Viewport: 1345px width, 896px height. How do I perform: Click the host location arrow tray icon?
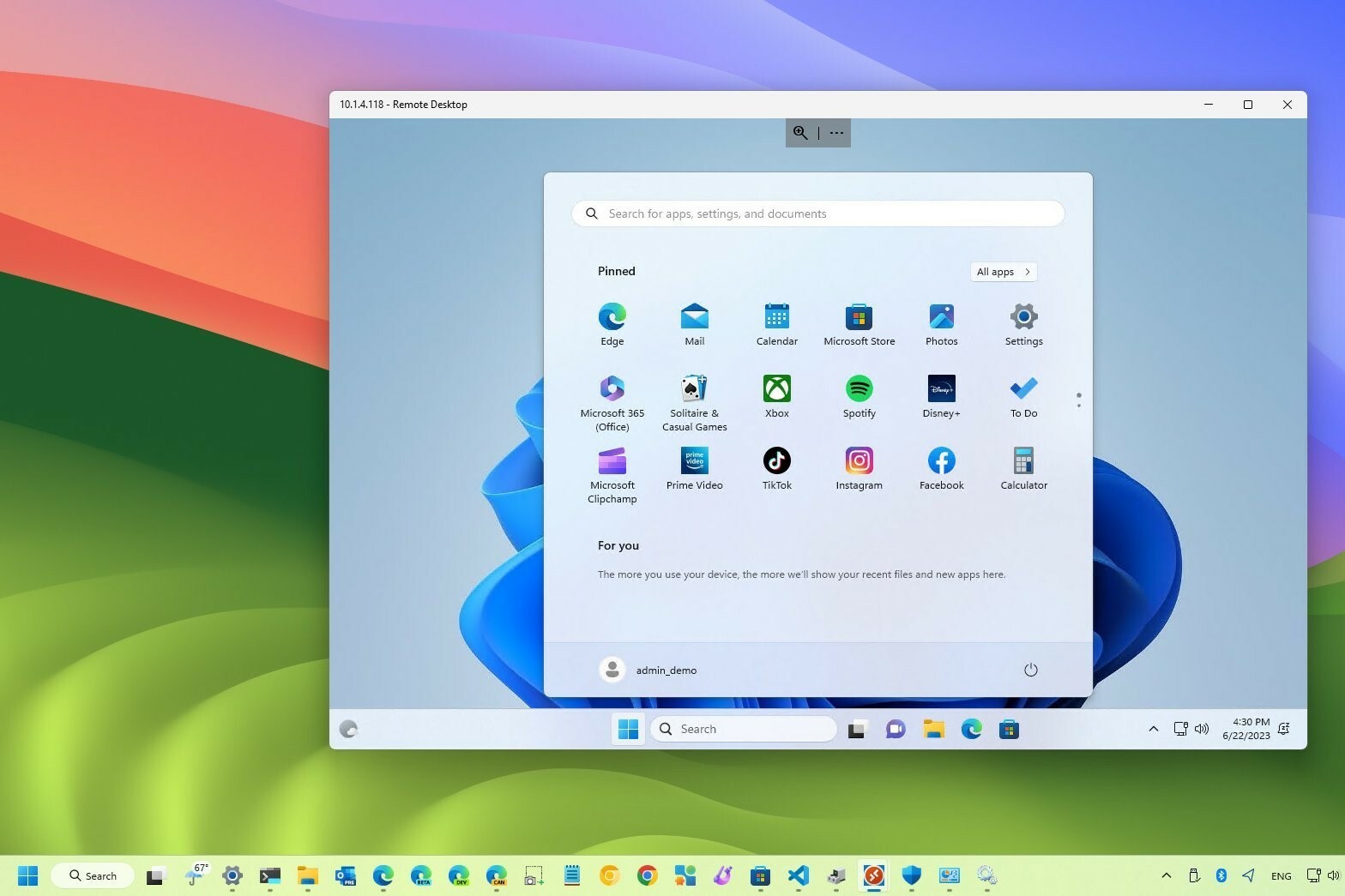coord(1248,875)
